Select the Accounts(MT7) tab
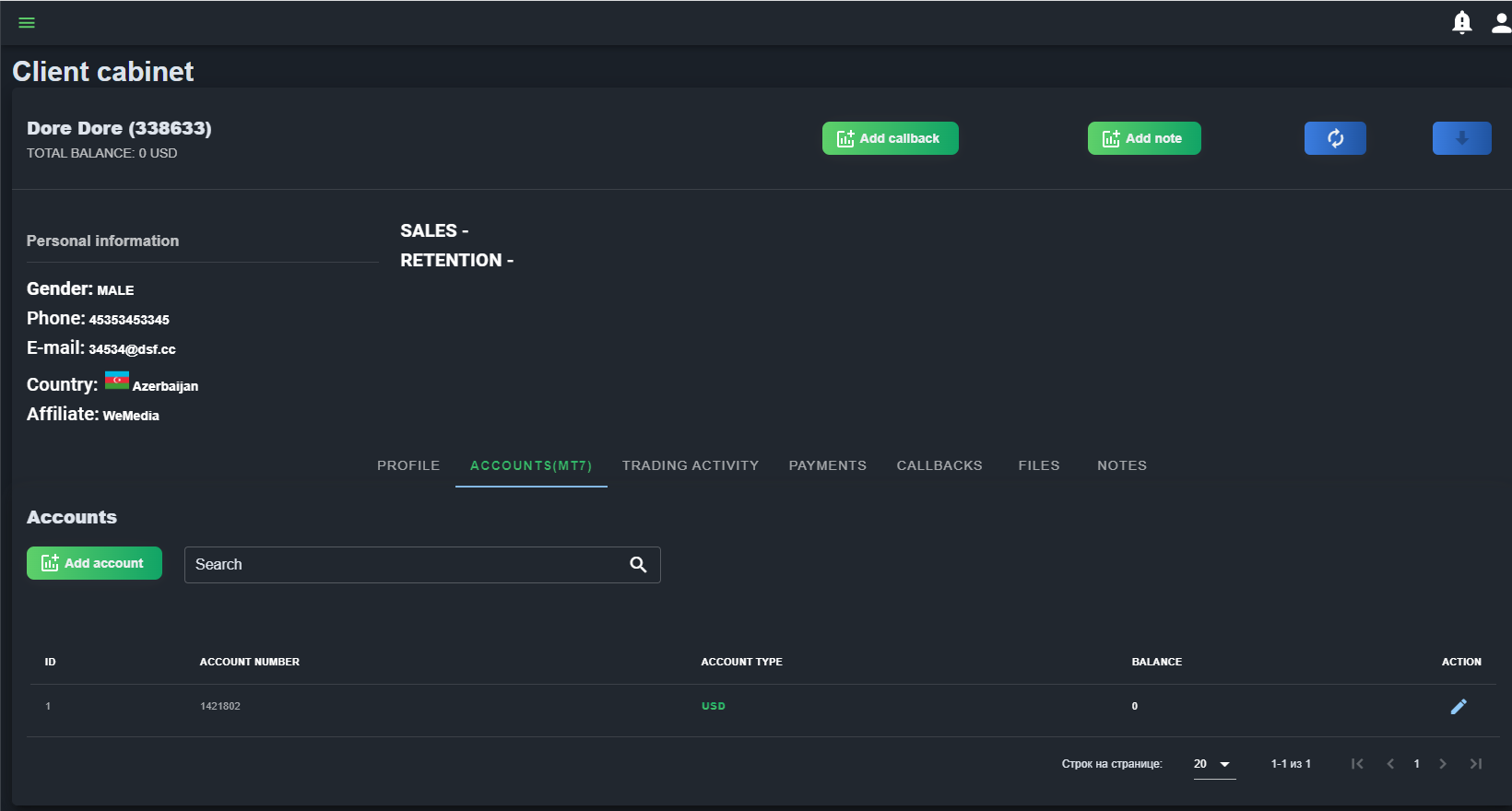 (531, 465)
